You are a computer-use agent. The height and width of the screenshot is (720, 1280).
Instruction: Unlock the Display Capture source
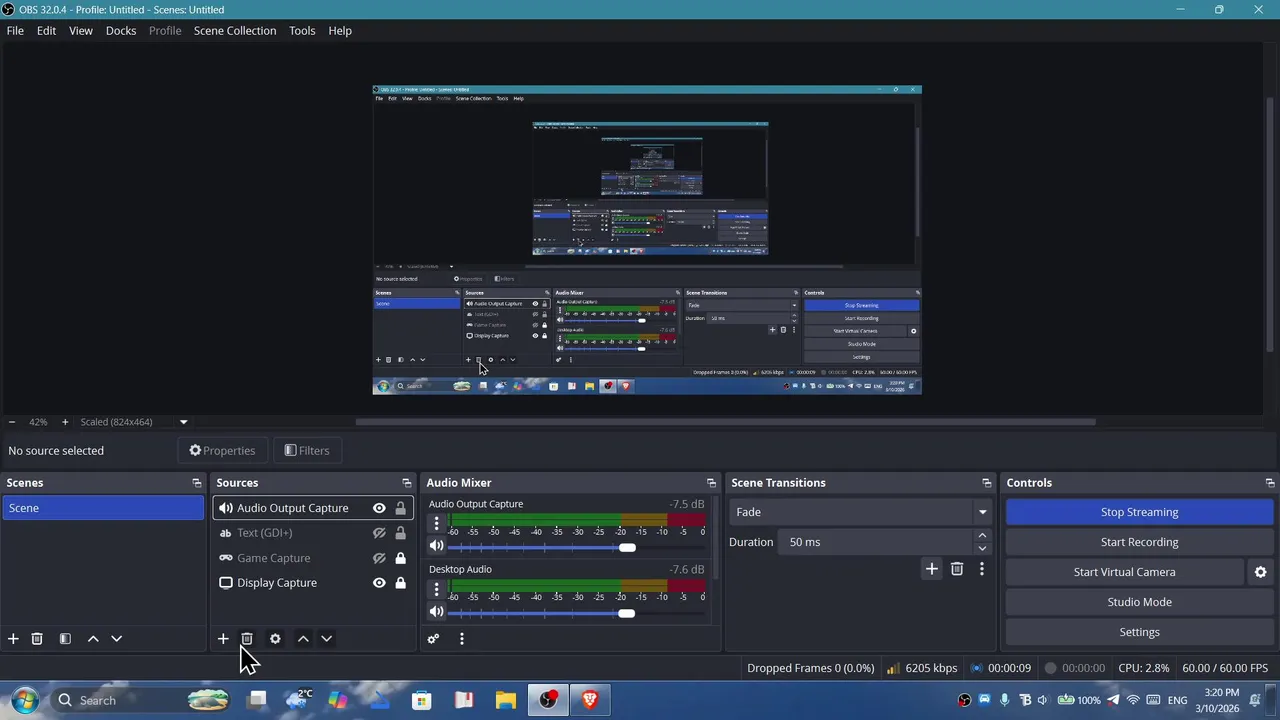click(400, 583)
